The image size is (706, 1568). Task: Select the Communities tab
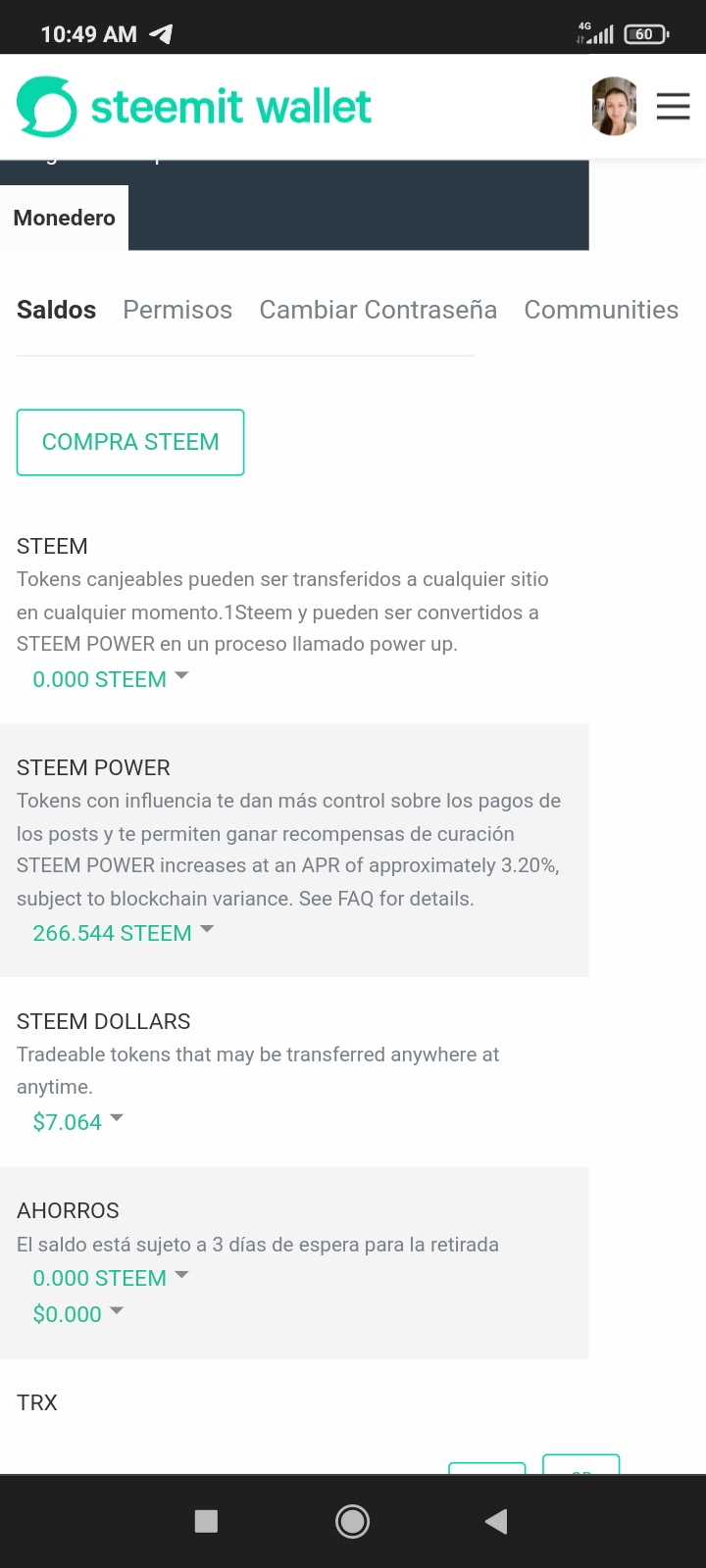pos(601,310)
